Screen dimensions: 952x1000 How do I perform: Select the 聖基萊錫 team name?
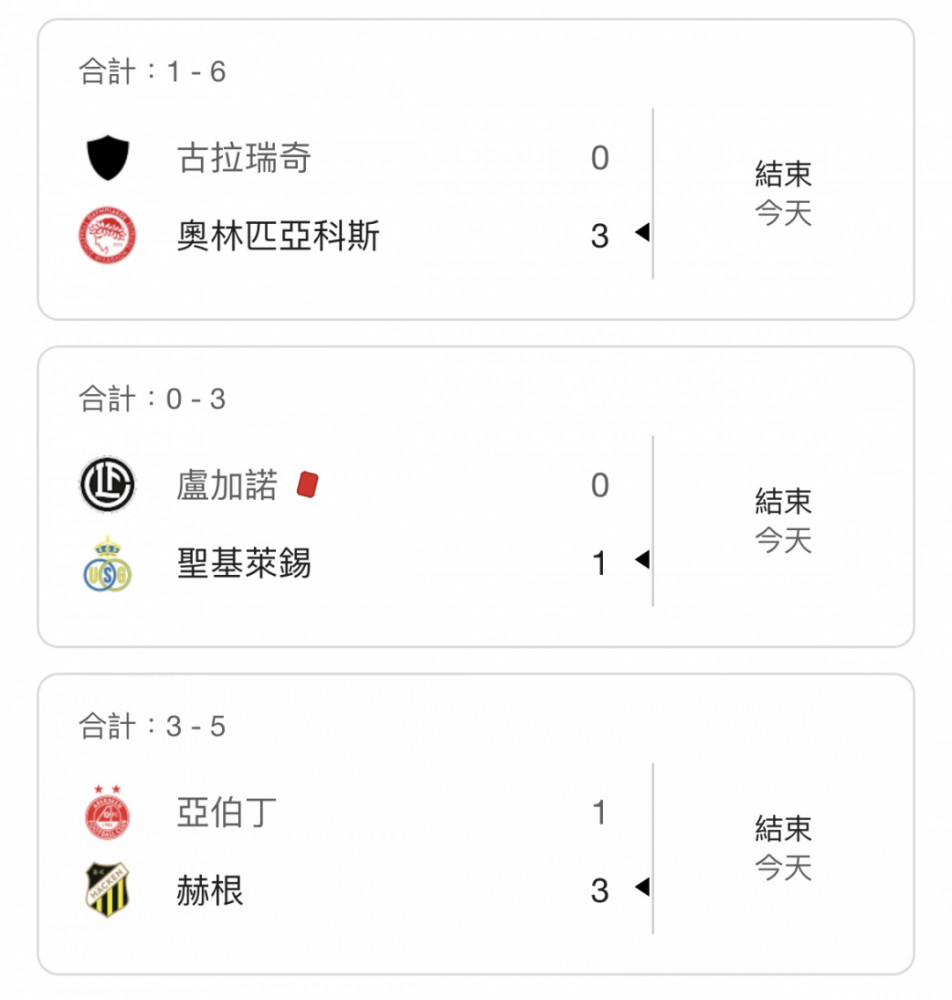[244, 563]
